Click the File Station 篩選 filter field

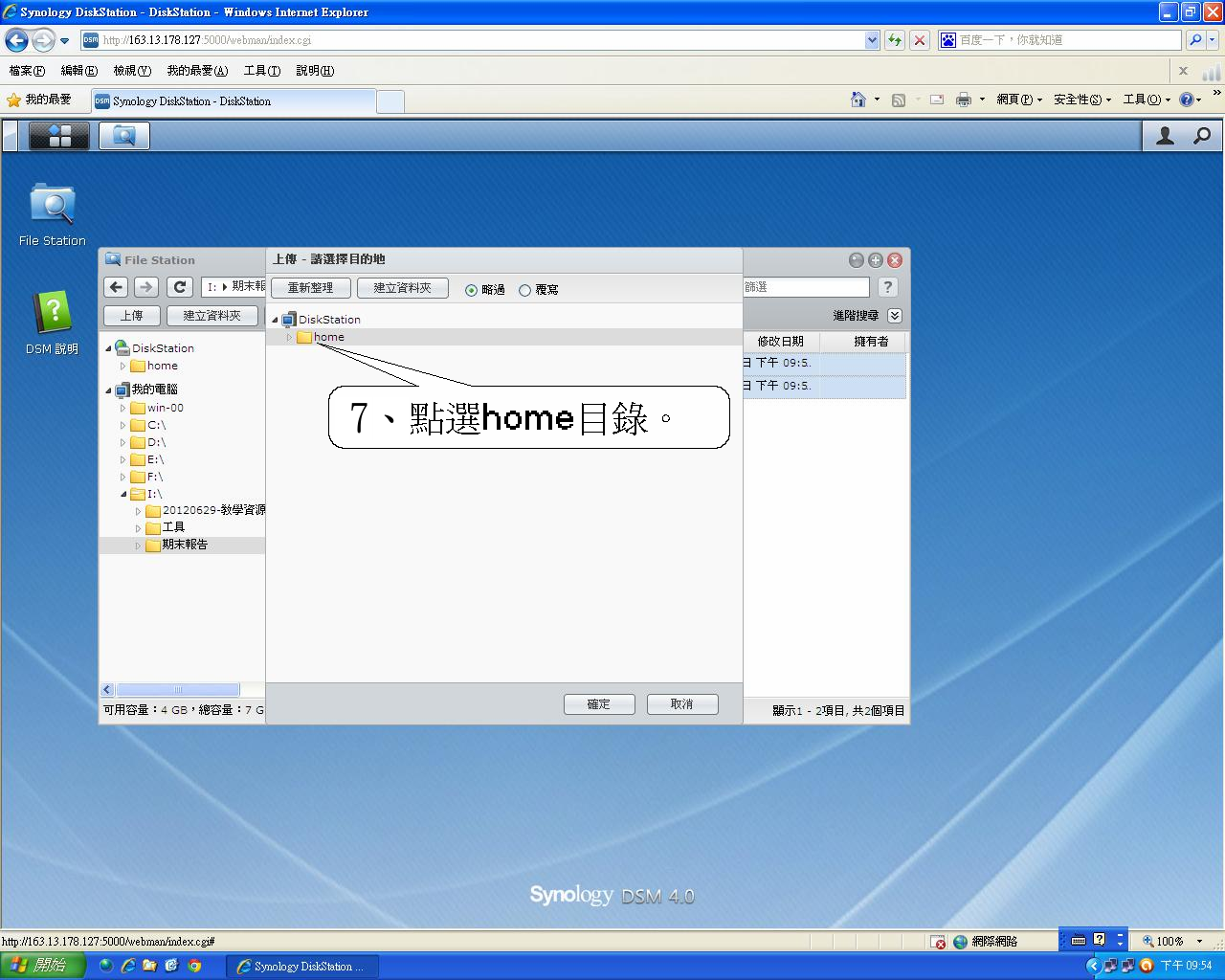pos(806,287)
